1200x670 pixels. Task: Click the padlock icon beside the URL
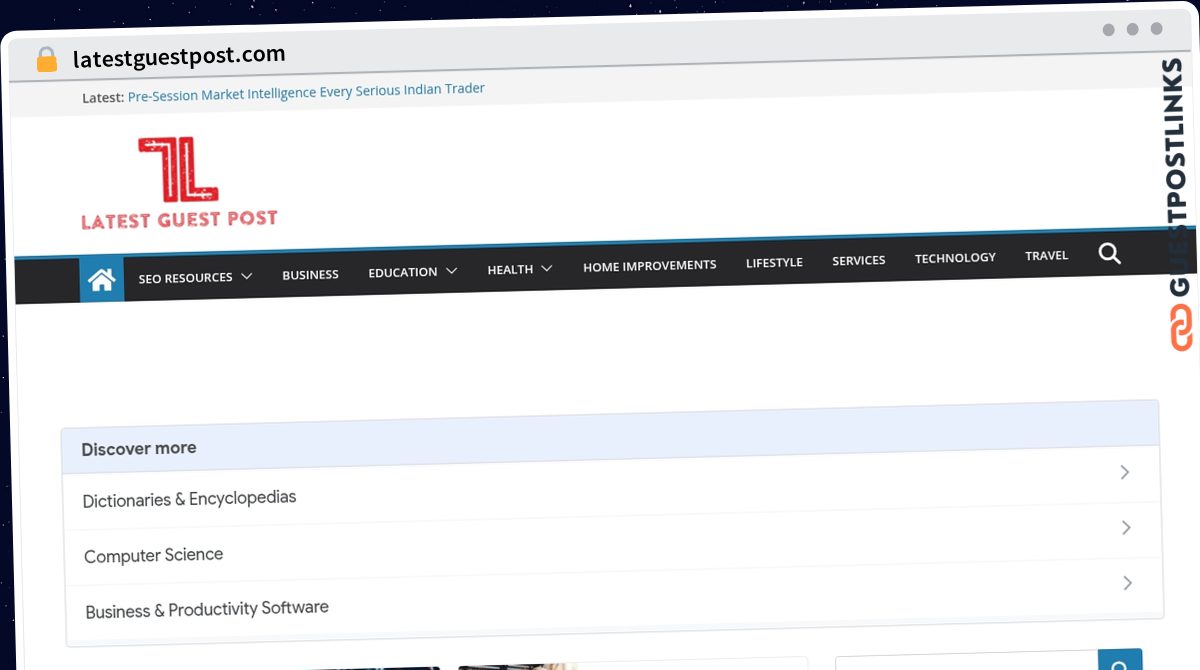point(47,59)
